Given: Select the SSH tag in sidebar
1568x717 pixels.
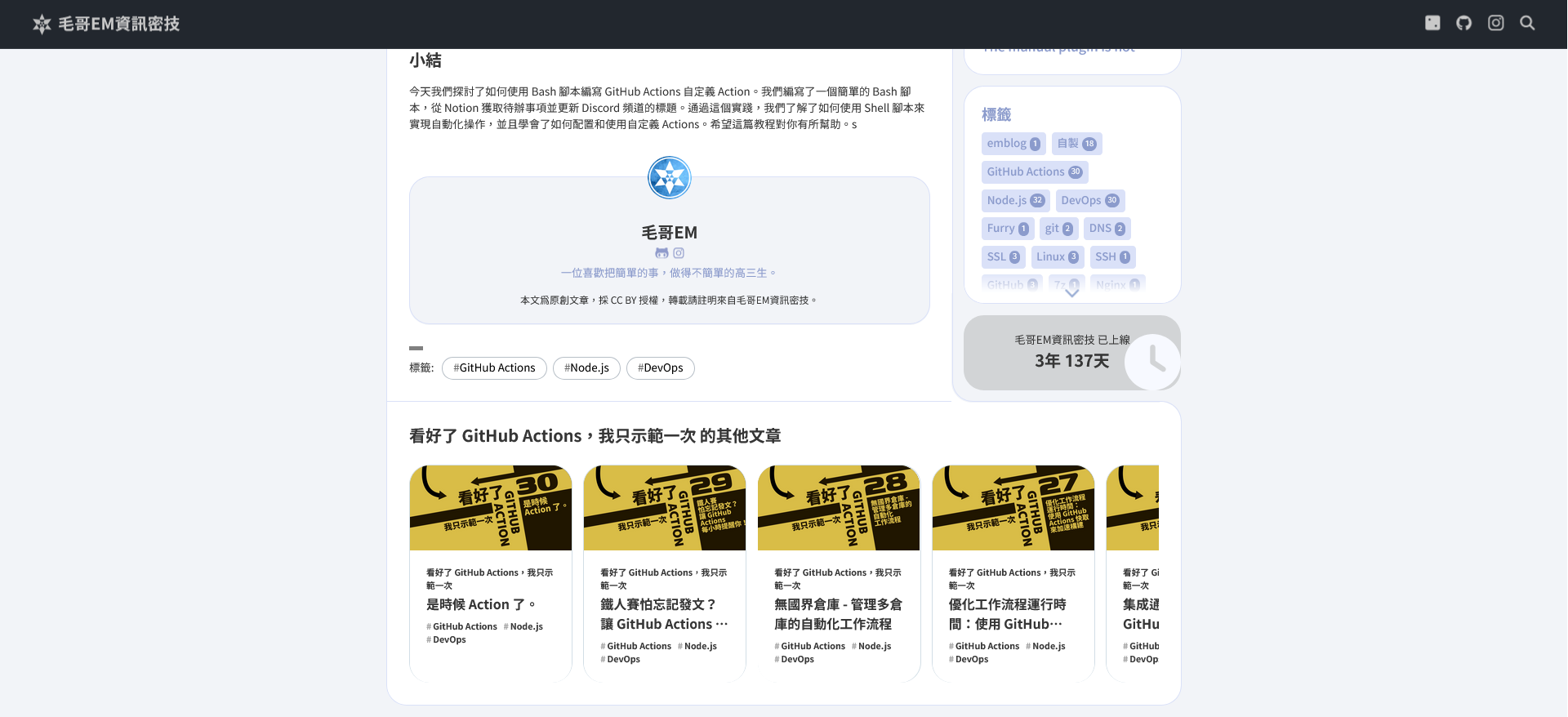Looking at the screenshot, I should point(1113,257).
